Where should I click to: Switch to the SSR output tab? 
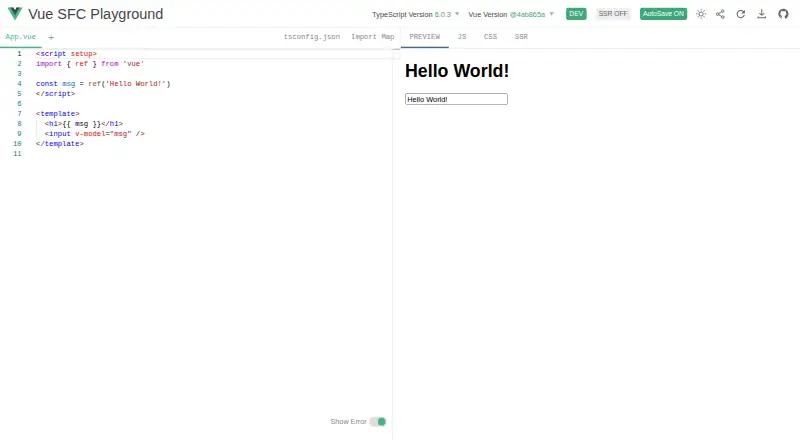(521, 37)
